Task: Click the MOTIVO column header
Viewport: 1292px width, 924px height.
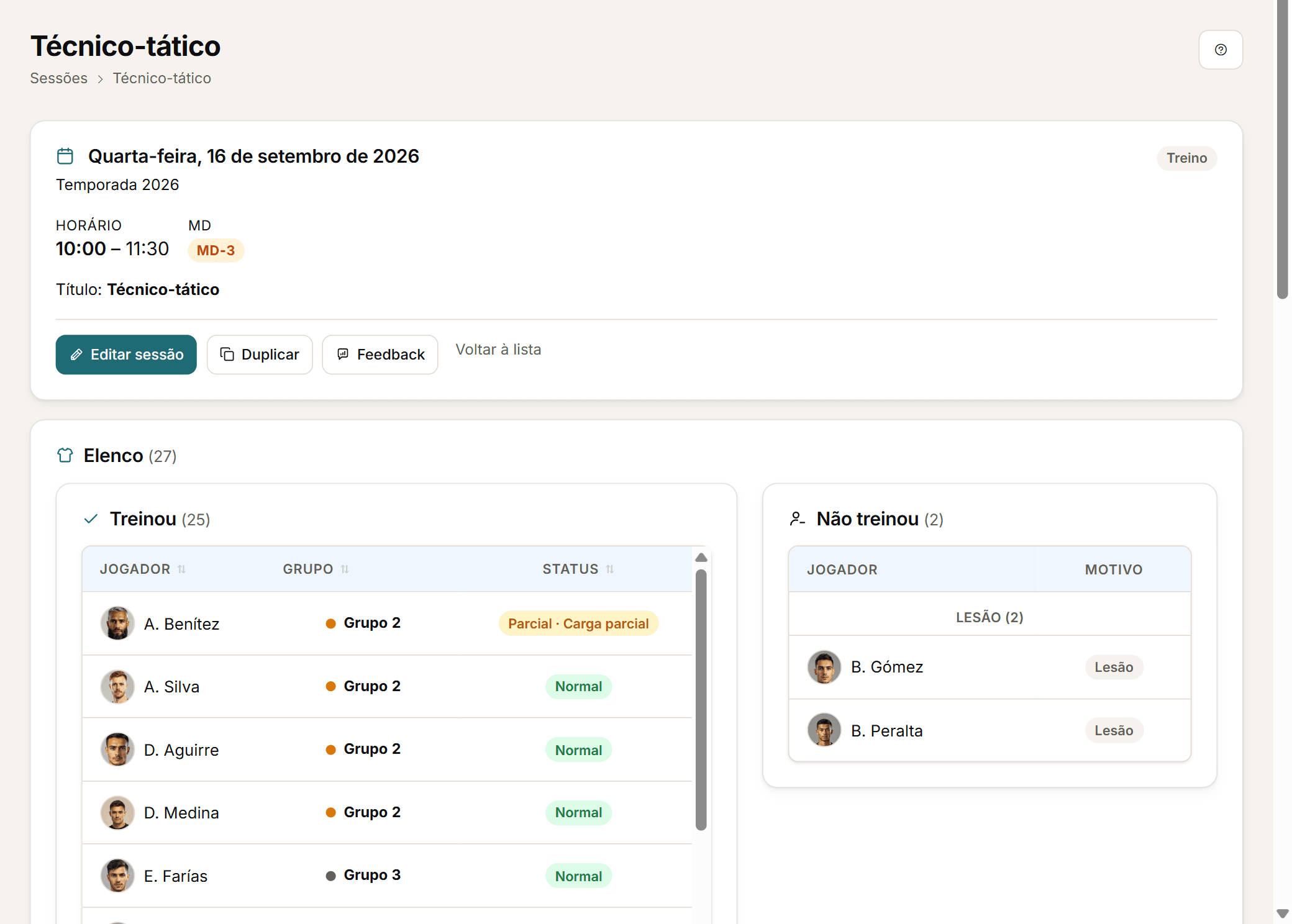Action: [1114, 569]
